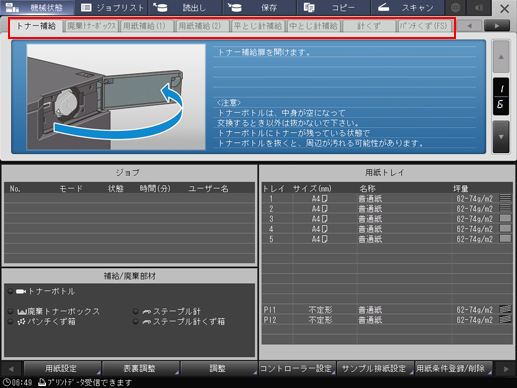
Task: Click the clock icon in status bar
Action: [x=6, y=382]
